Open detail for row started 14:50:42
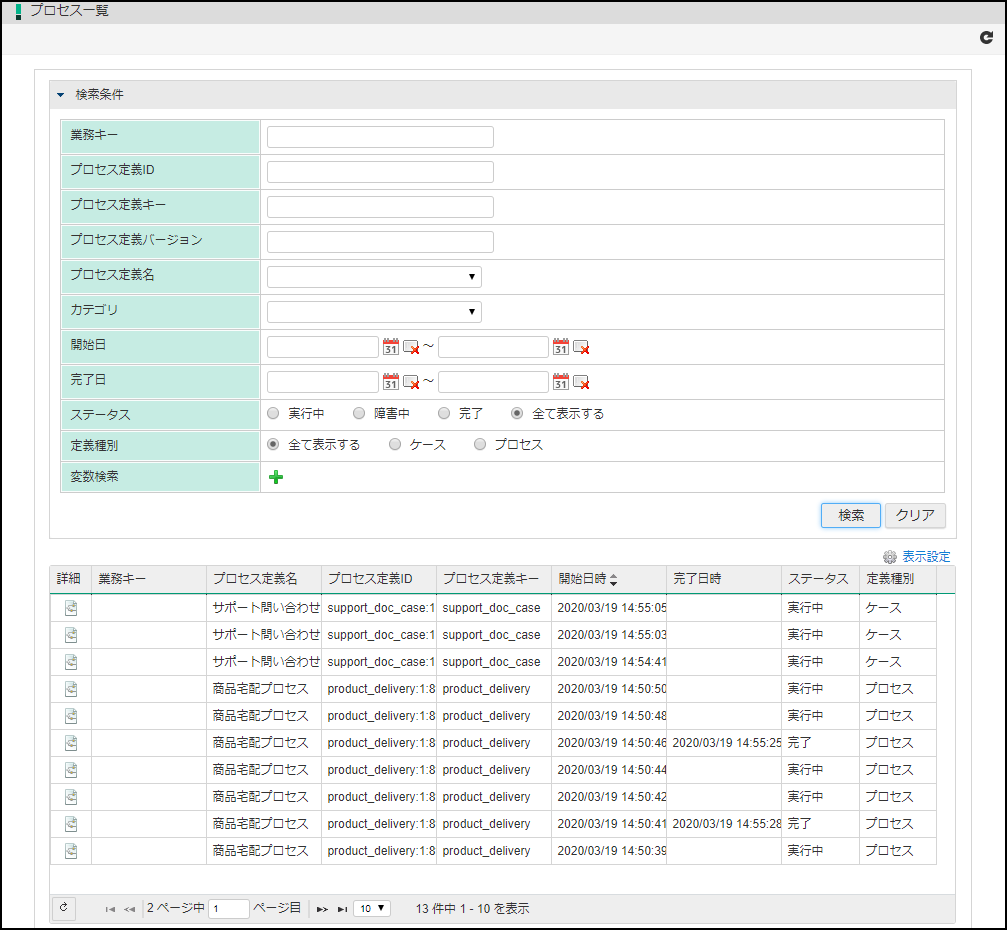The image size is (1007, 930). (71, 796)
